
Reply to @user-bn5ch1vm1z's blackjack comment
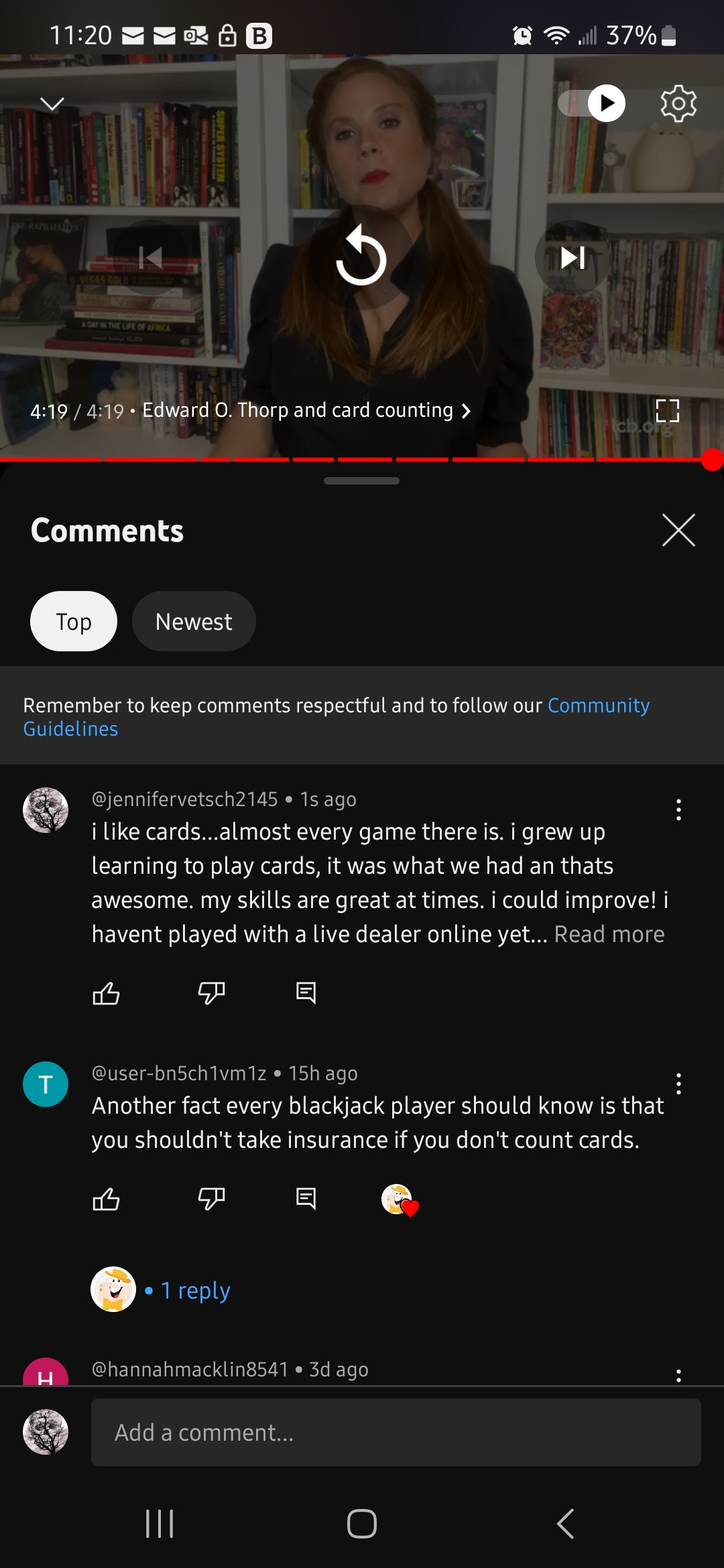click(x=306, y=1198)
